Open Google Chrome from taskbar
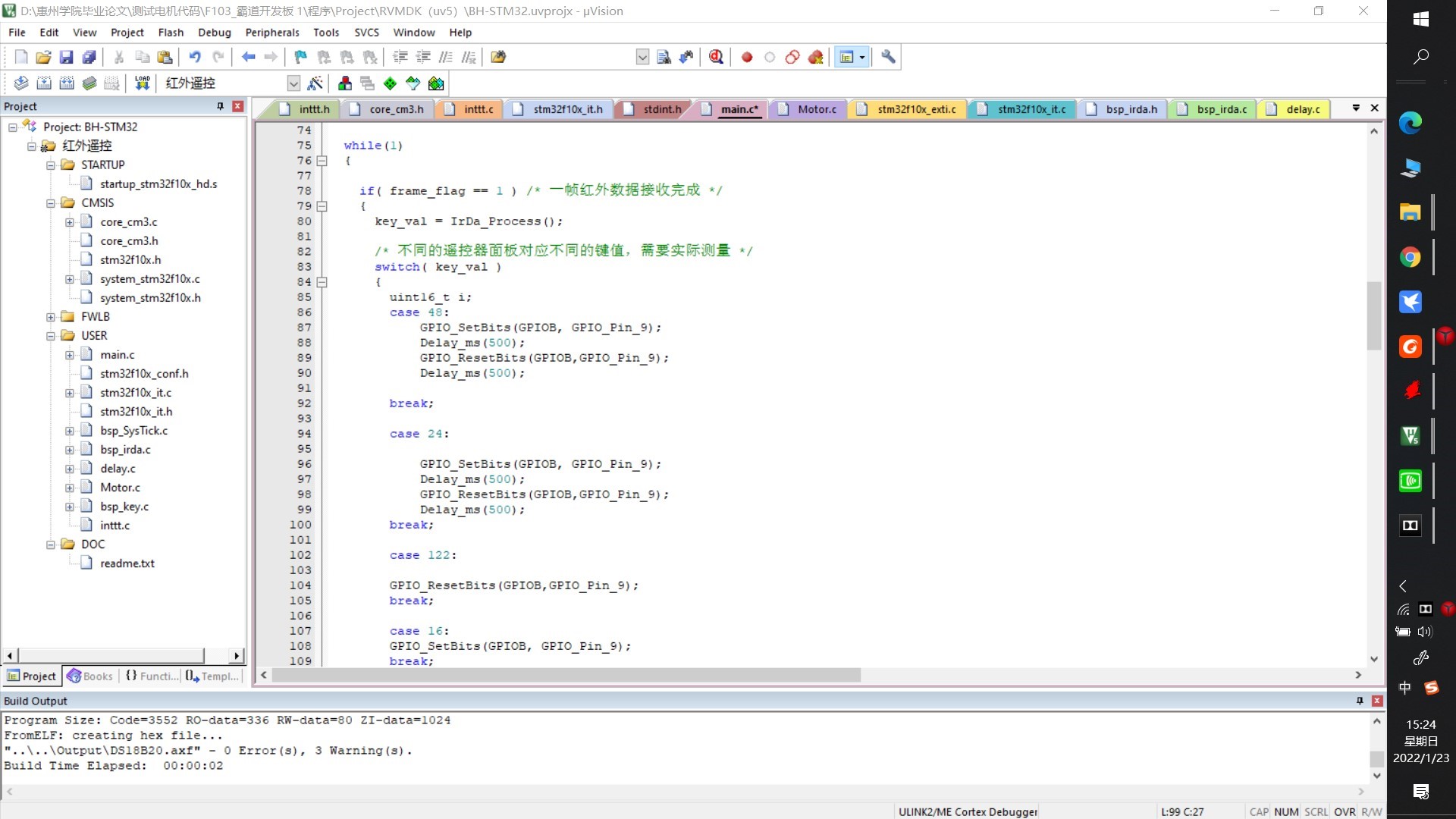The height and width of the screenshot is (819, 1456). pos(1410,258)
